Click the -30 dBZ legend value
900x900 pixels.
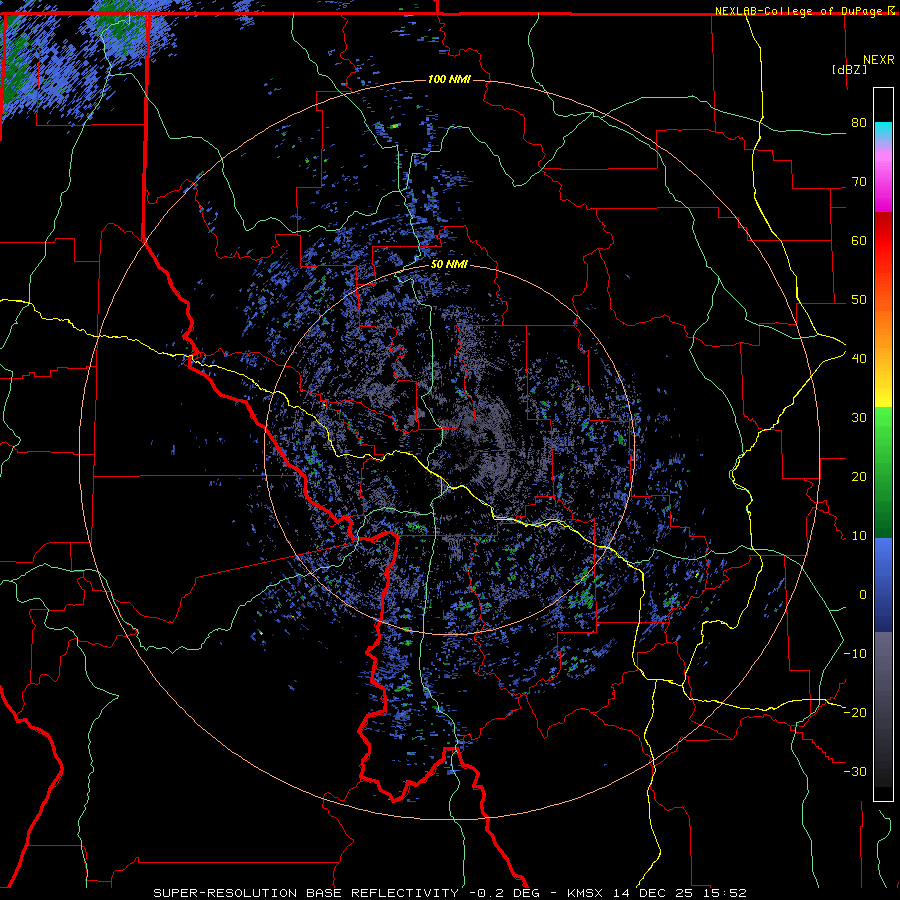(x=855, y=771)
